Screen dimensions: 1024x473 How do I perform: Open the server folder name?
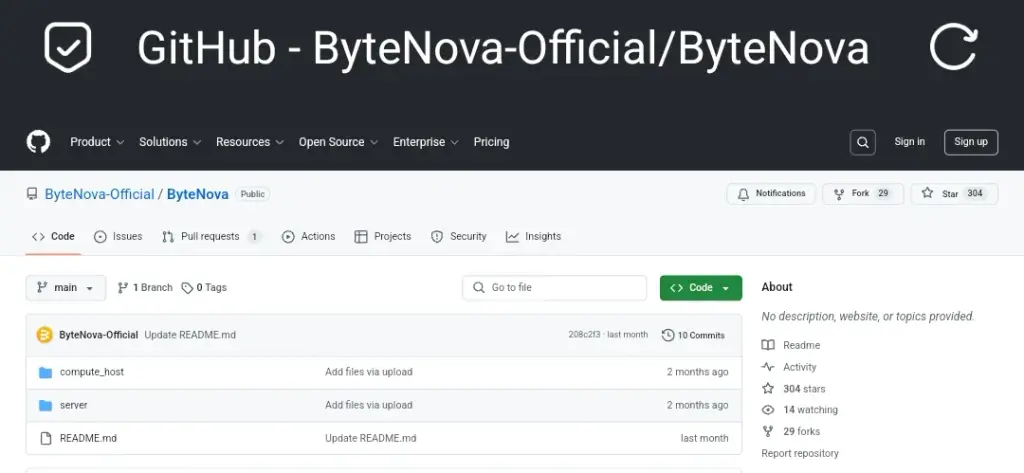(x=74, y=405)
